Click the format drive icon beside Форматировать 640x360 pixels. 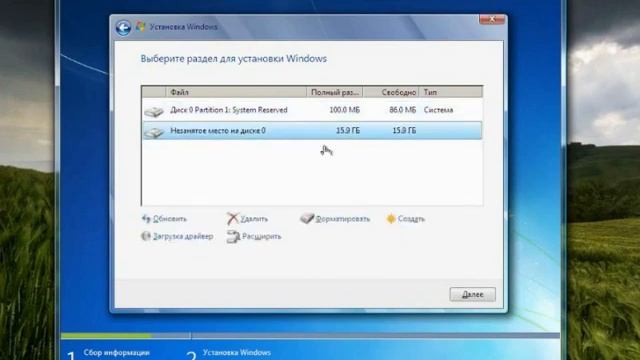(x=307, y=218)
